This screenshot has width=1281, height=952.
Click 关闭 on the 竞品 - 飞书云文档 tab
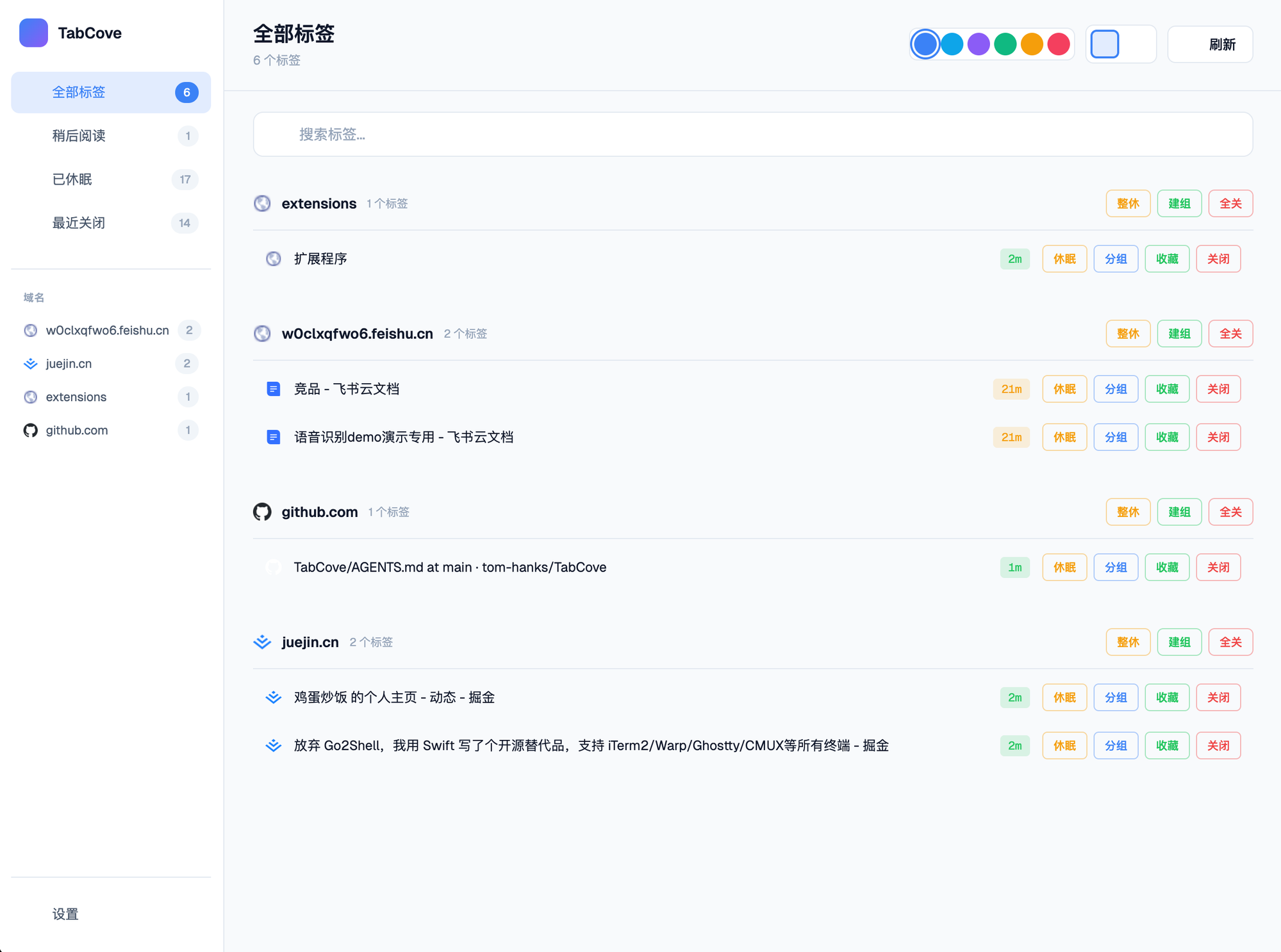coord(1218,389)
